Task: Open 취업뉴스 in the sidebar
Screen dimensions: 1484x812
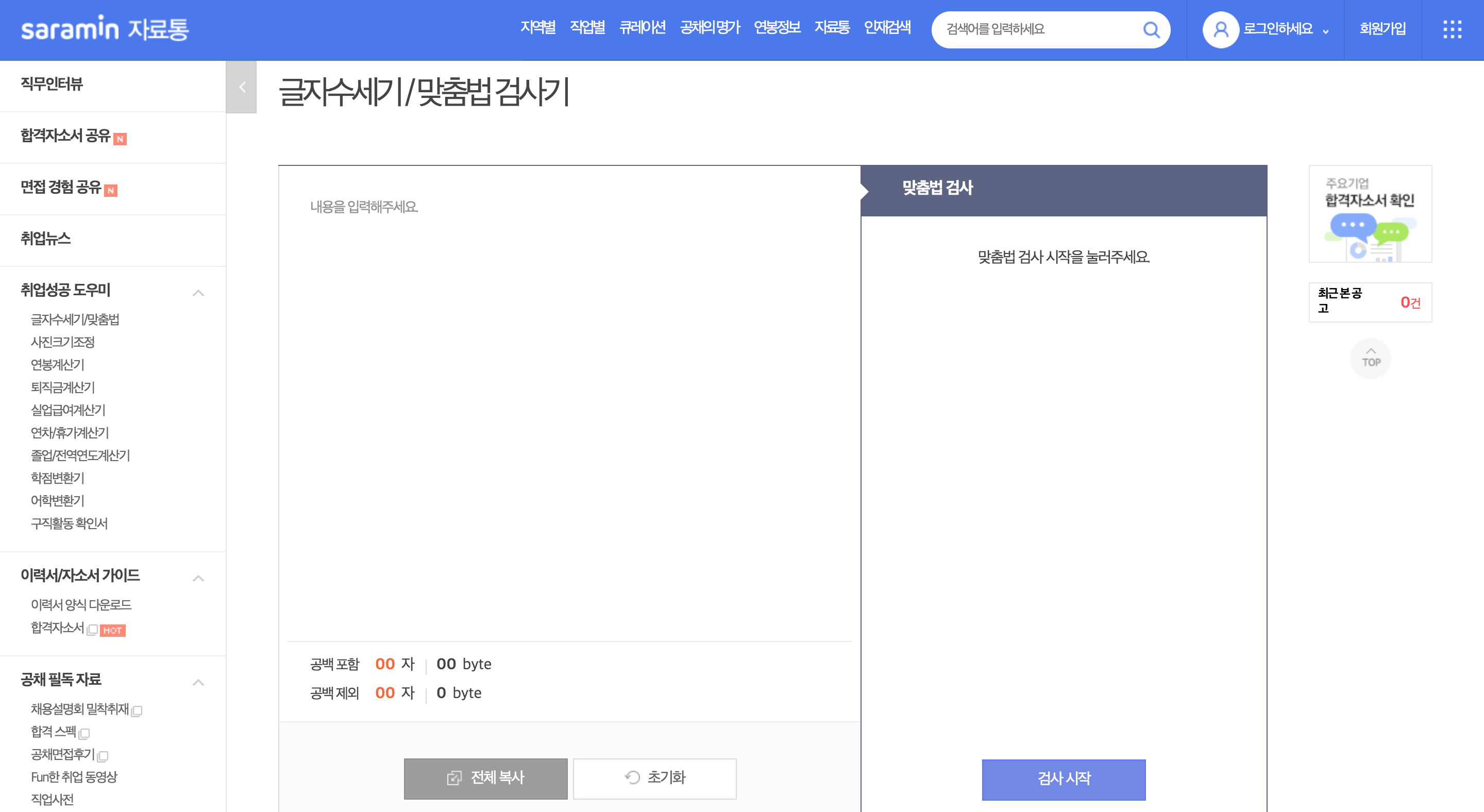Action: (x=45, y=239)
